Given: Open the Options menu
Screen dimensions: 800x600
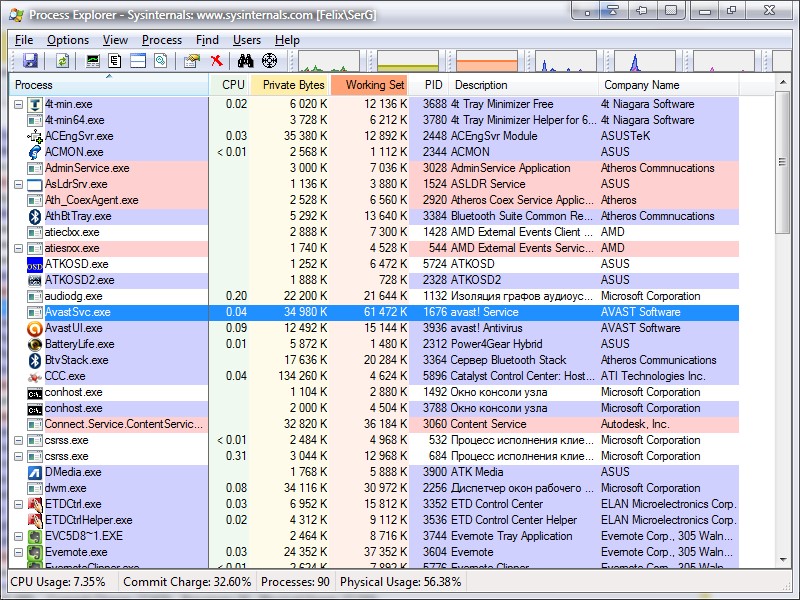Looking at the screenshot, I should point(68,40).
